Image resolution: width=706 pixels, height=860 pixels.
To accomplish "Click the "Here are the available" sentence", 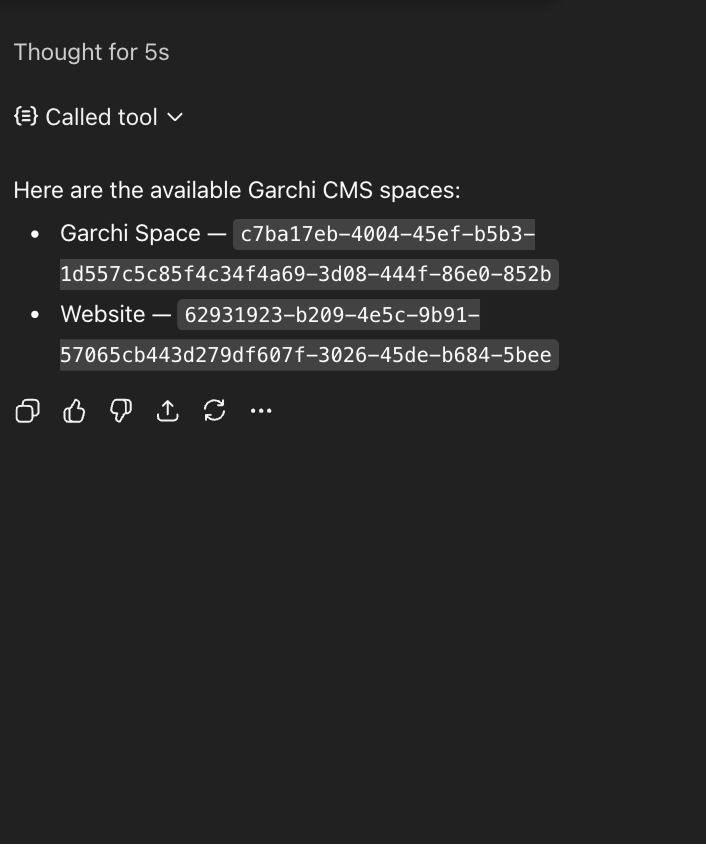I will click(x=237, y=190).
